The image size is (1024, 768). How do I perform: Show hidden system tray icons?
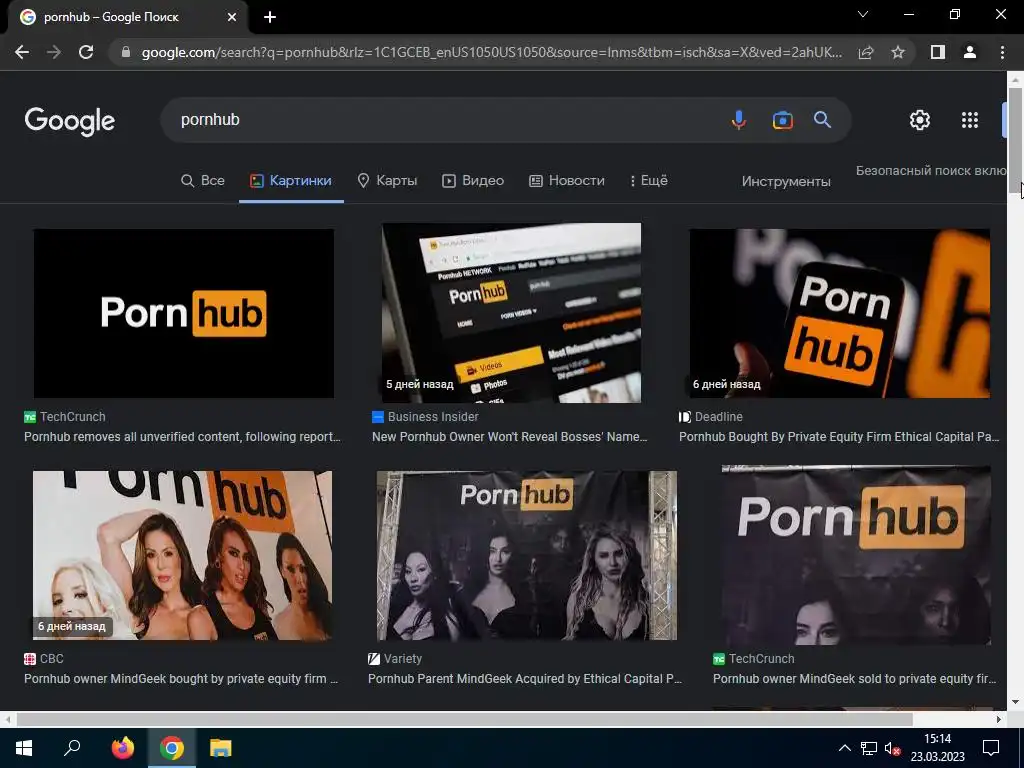[844, 748]
